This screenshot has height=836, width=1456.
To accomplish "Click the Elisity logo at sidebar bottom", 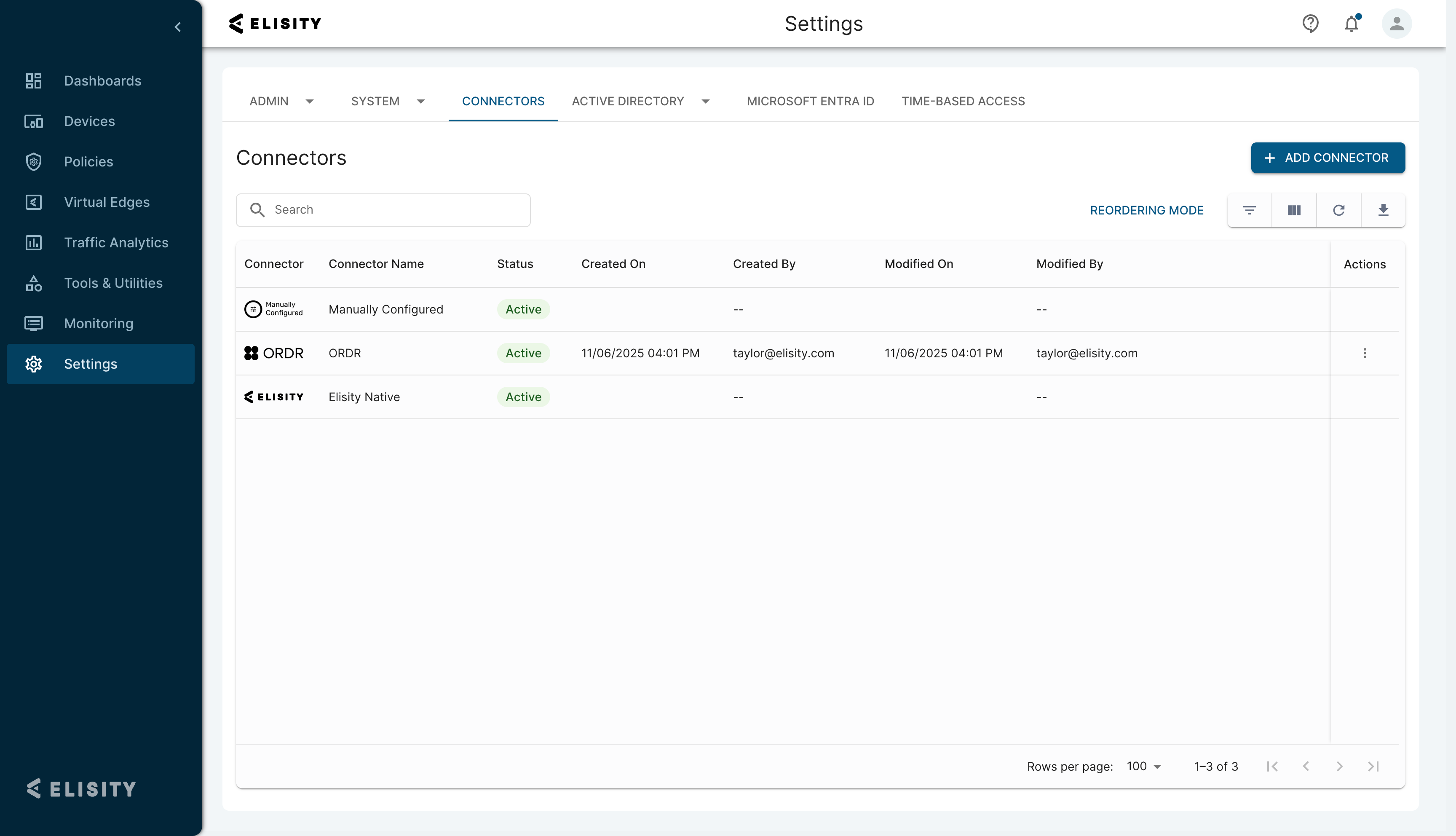I will tap(81, 789).
